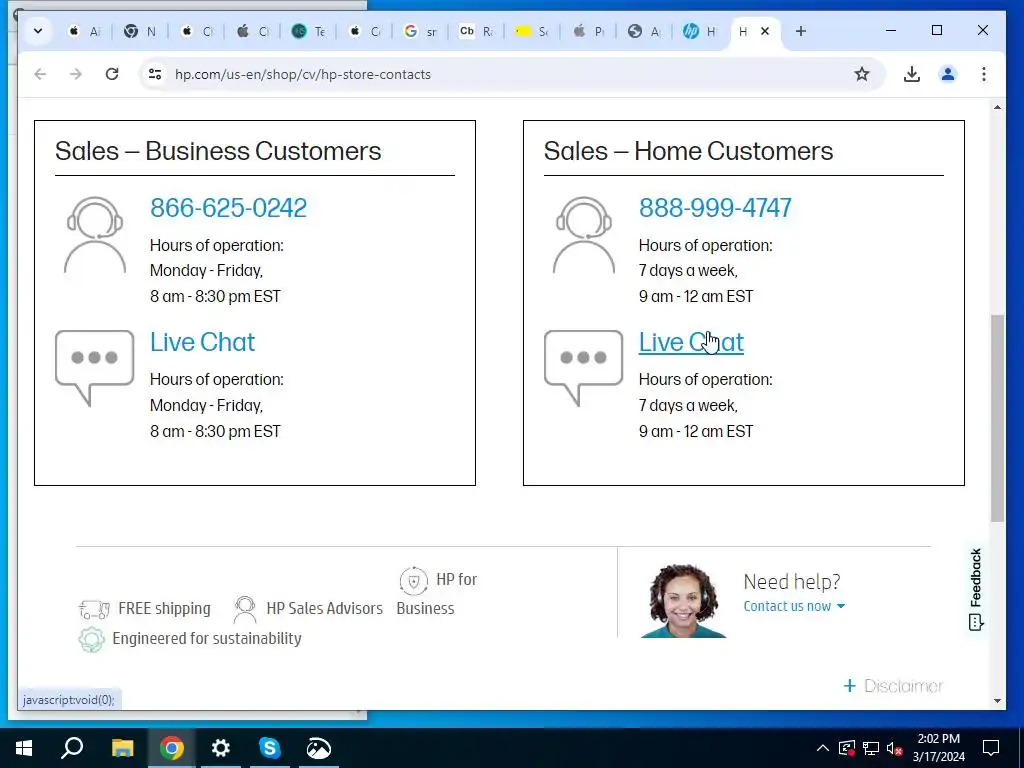1024x768 pixels.
Task: Click the FREE shipping text
Action: pyautogui.click(x=165, y=609)
